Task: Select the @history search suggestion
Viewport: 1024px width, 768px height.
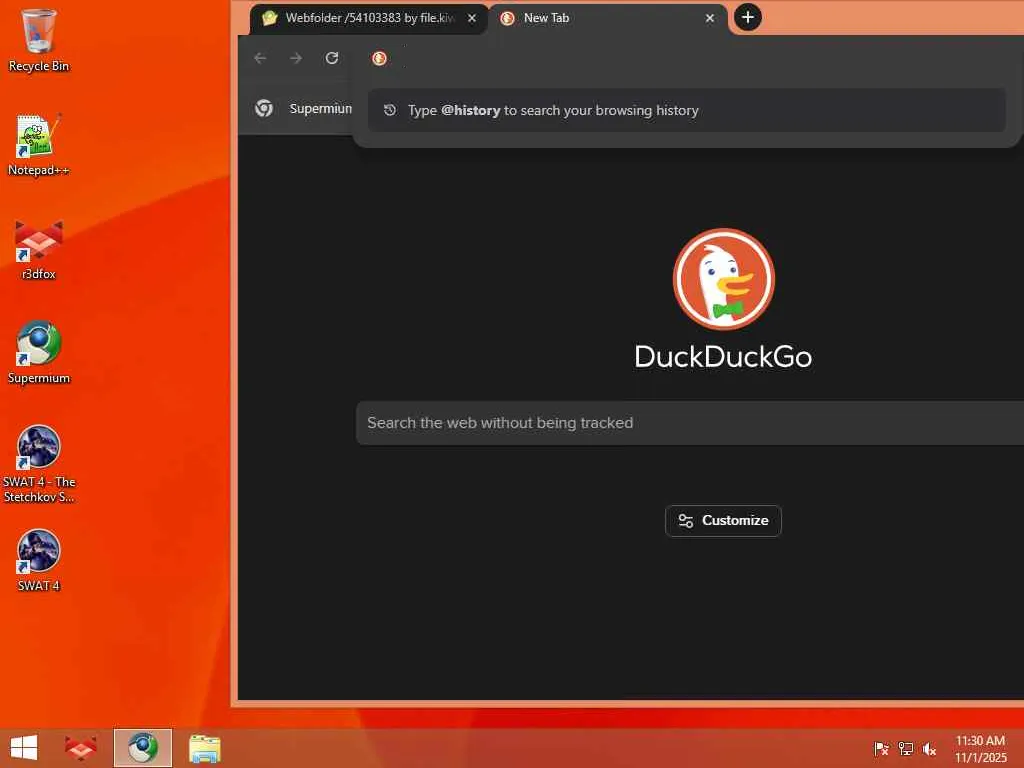Action: 686,110
